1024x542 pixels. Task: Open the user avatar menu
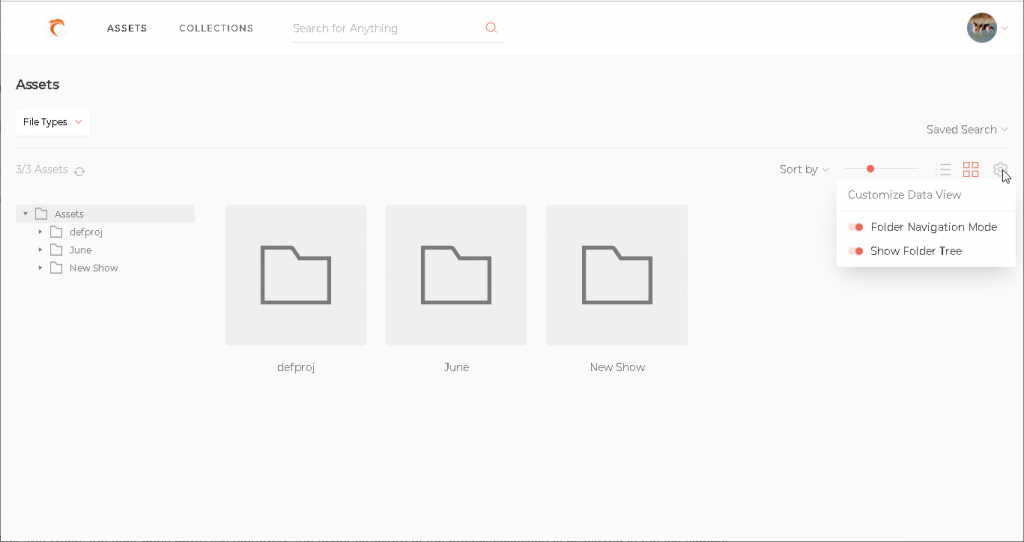point(982,28)
